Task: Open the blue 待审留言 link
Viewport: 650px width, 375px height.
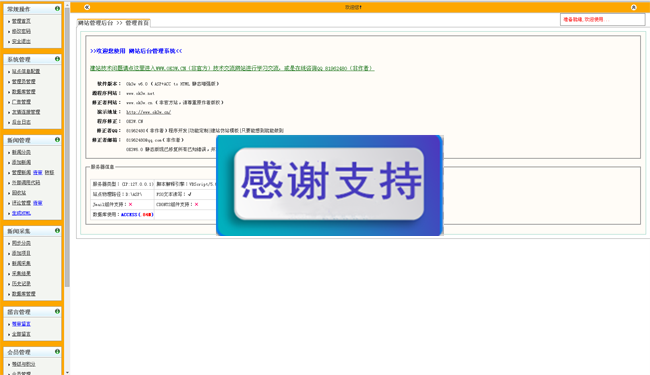Action: pyautogui.click(x=21, y=324)
